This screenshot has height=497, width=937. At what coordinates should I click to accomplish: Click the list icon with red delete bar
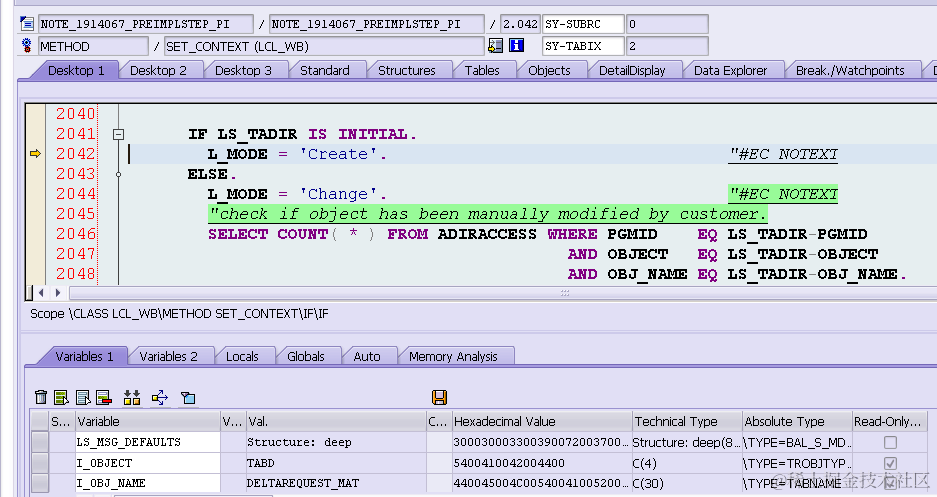pos(104,397)
